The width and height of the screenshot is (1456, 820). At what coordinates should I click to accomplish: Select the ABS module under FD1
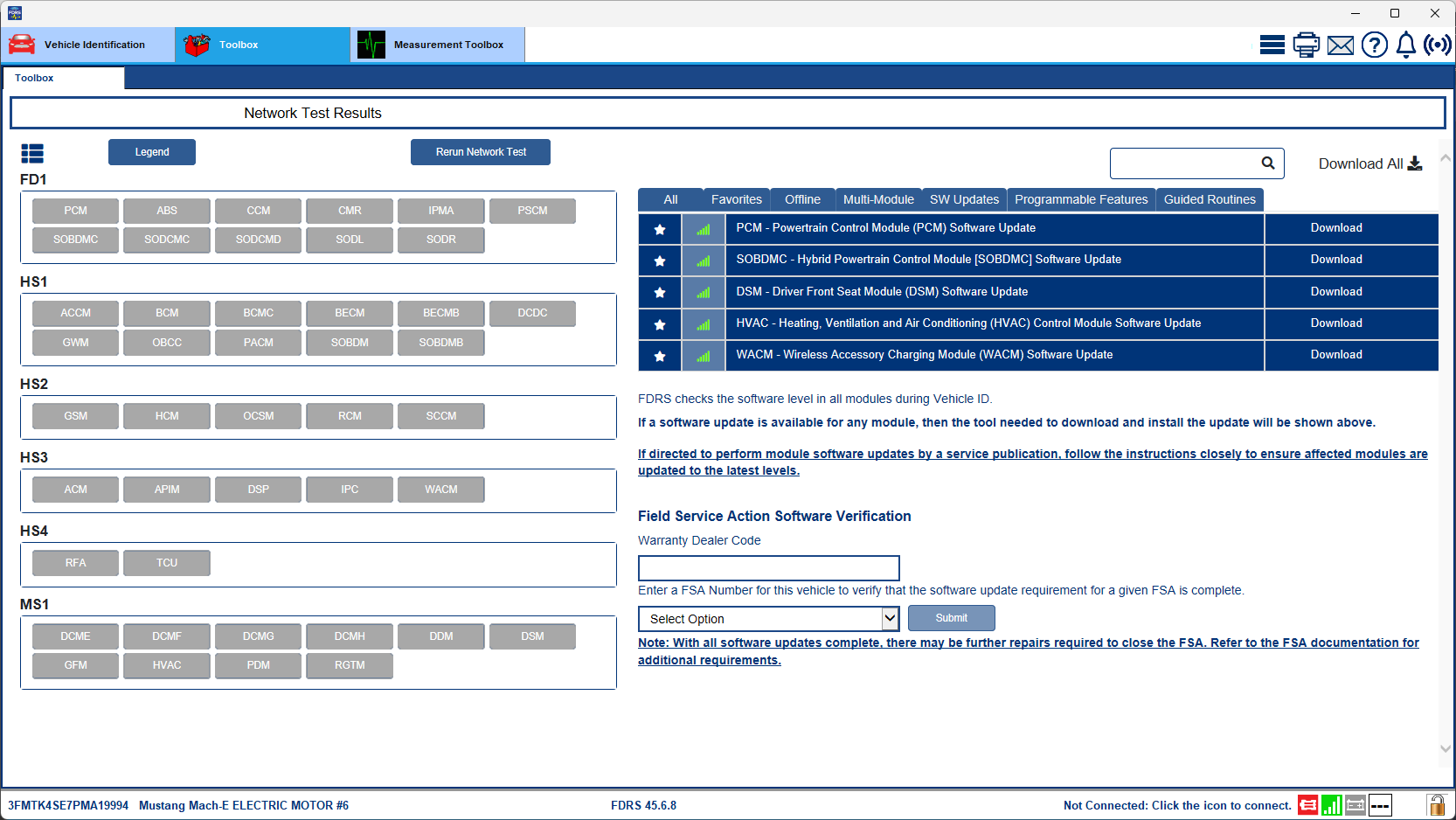(167, 211)
